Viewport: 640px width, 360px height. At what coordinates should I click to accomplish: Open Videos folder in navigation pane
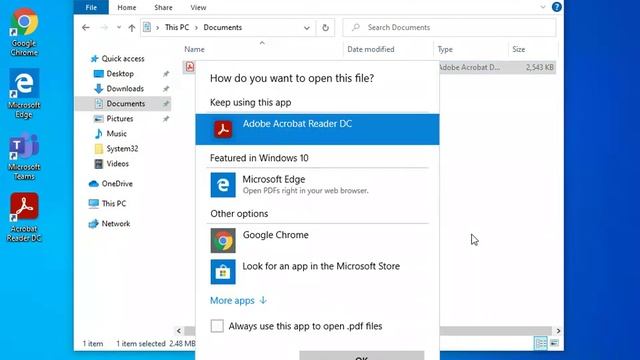tap(118, 164)
